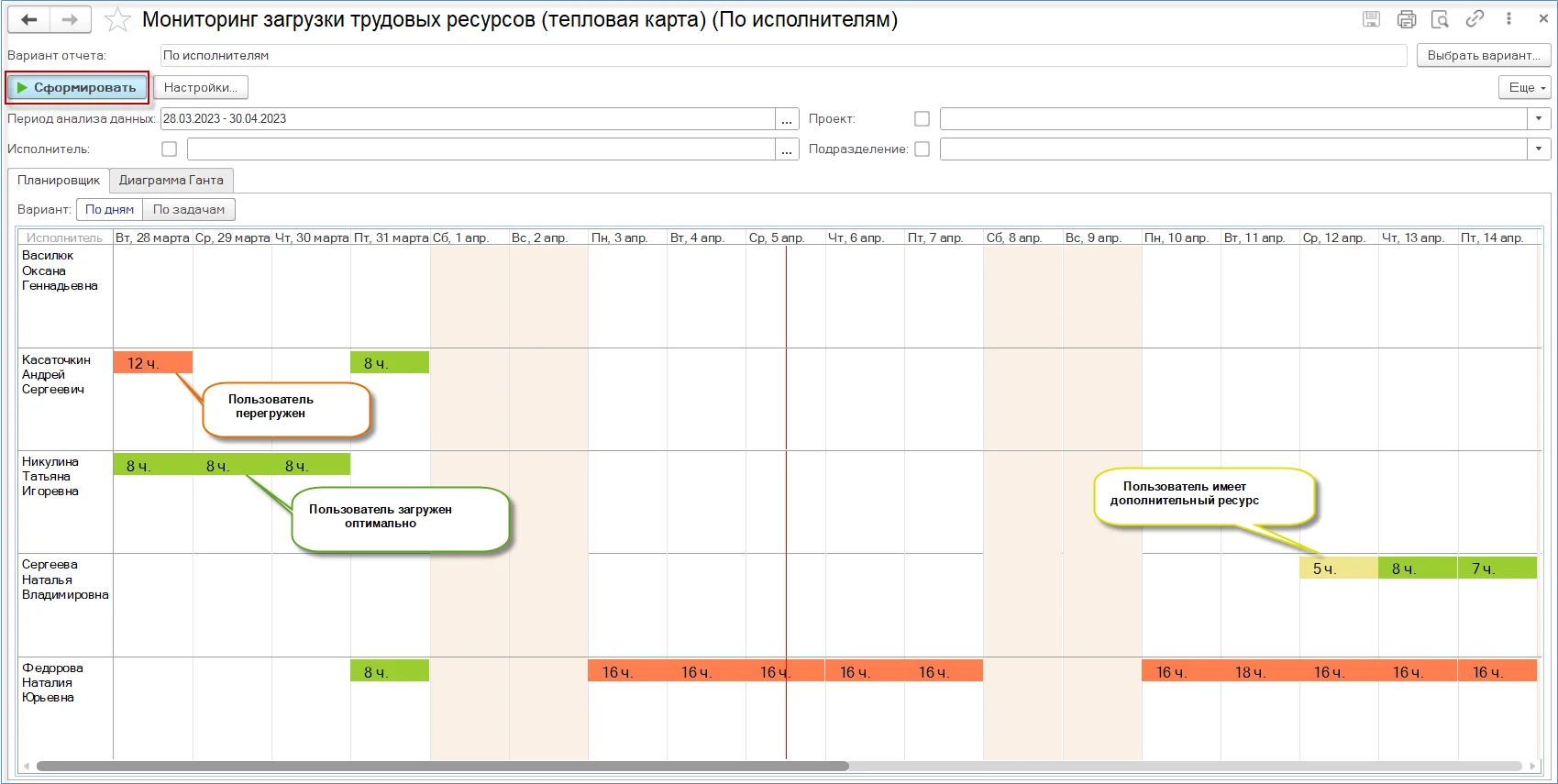The image size is (1558, 784).
Task: Check the Подразделение filter checkbox
Action: tap(922, 149)
